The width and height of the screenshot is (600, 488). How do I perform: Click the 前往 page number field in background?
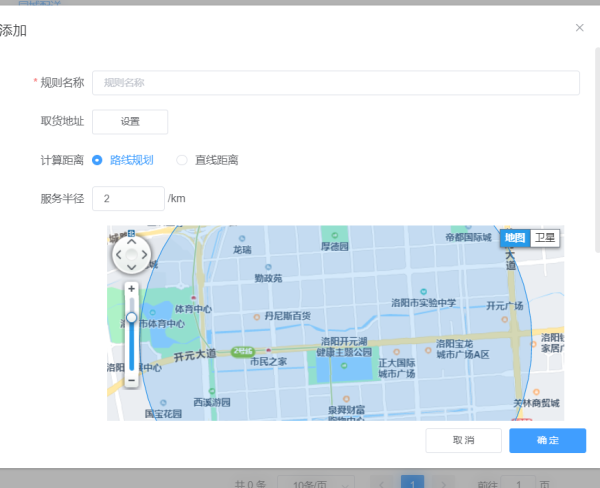(x=518, y=484)
